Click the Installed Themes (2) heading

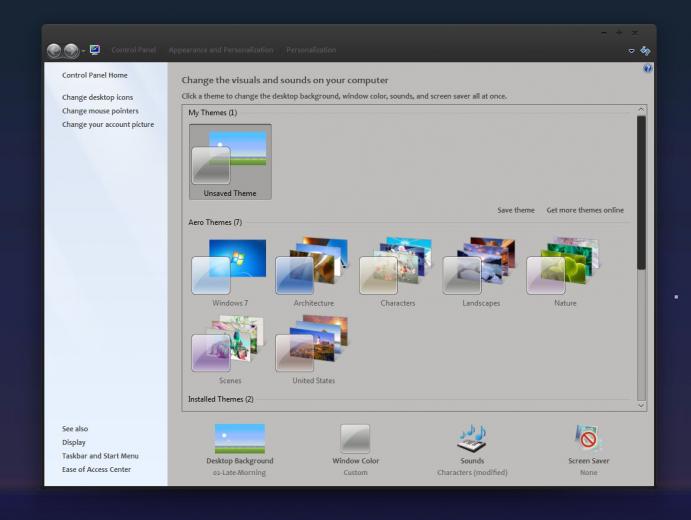221,399
